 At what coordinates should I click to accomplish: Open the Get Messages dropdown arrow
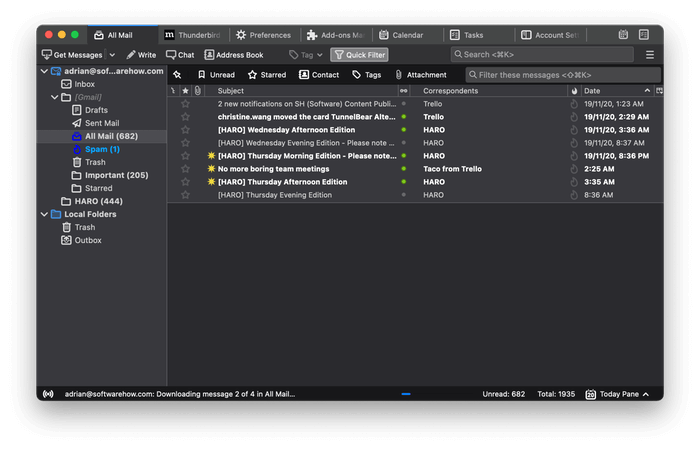point(112,54)
